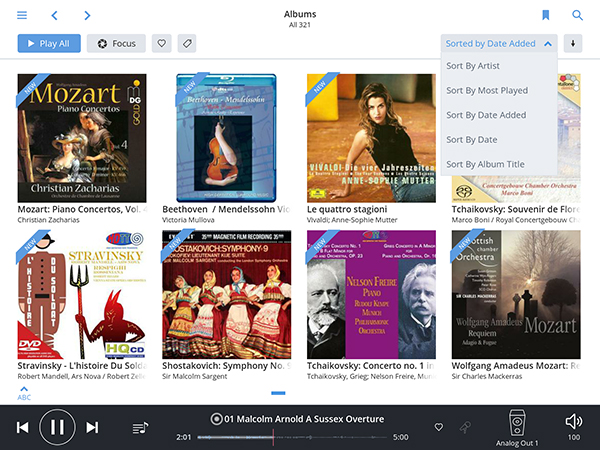Choose Sort By Date Added option
This screenshot has width=600, height=450.
499,115
